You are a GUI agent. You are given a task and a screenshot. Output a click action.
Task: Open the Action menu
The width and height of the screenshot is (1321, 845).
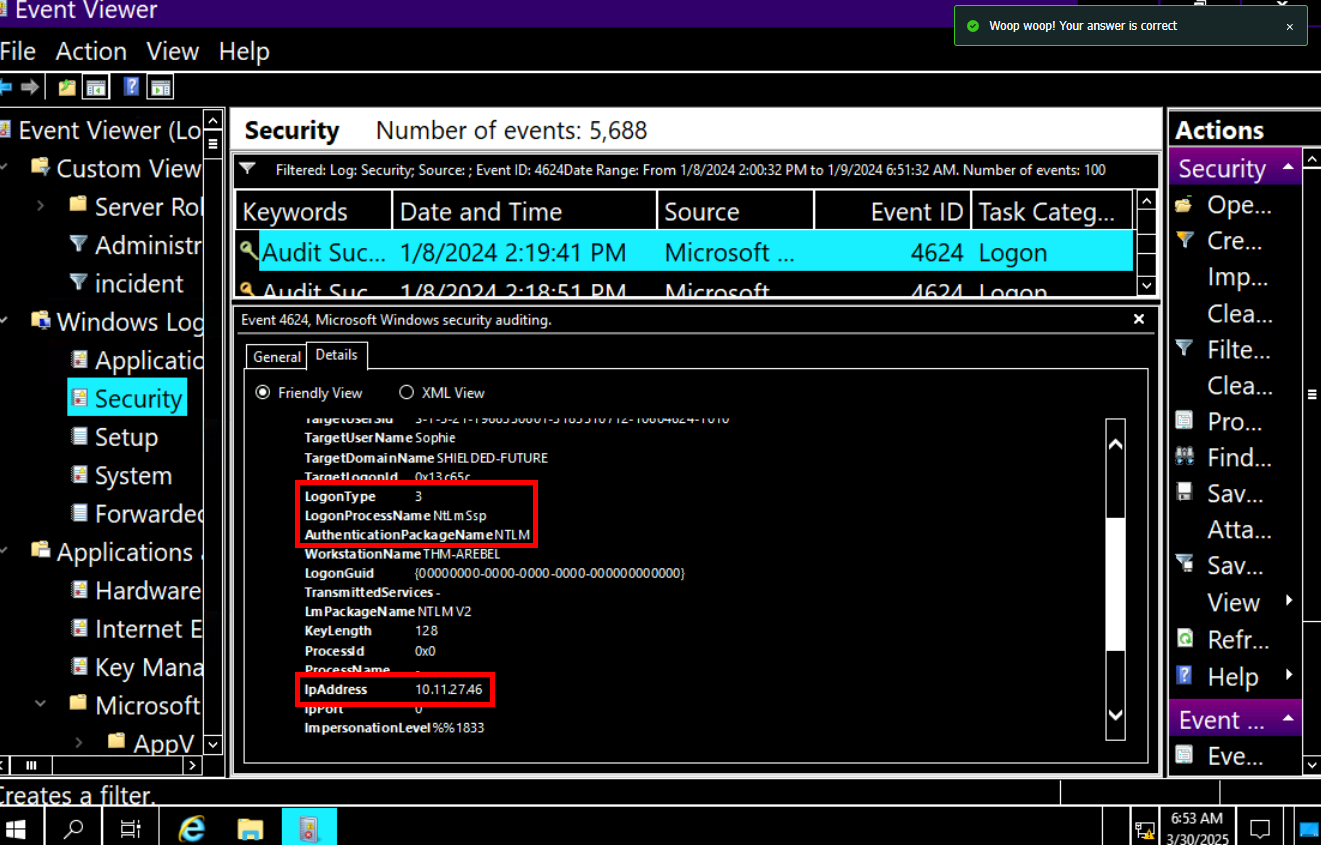91,51
